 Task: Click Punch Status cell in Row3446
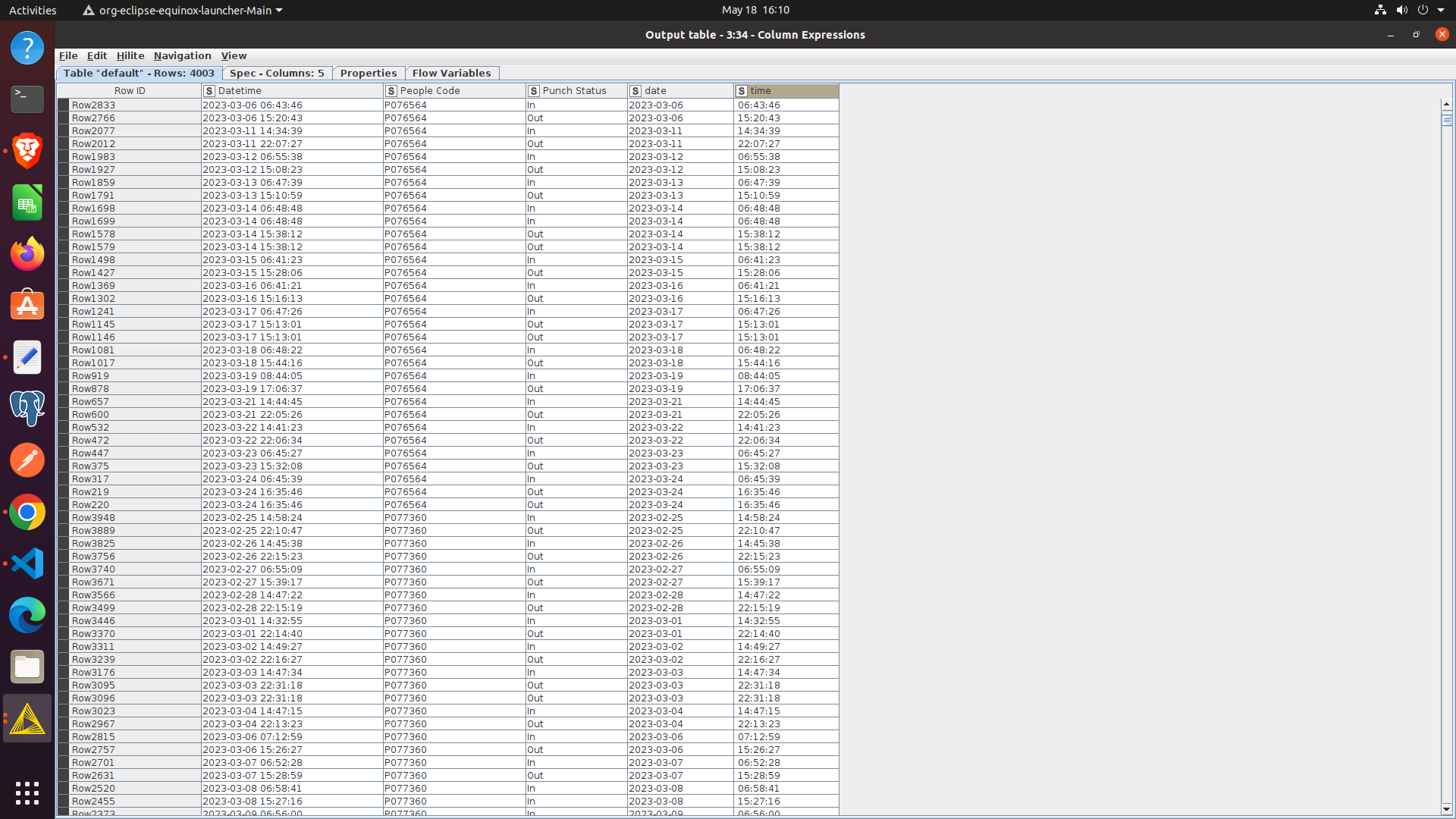[576, 621]
